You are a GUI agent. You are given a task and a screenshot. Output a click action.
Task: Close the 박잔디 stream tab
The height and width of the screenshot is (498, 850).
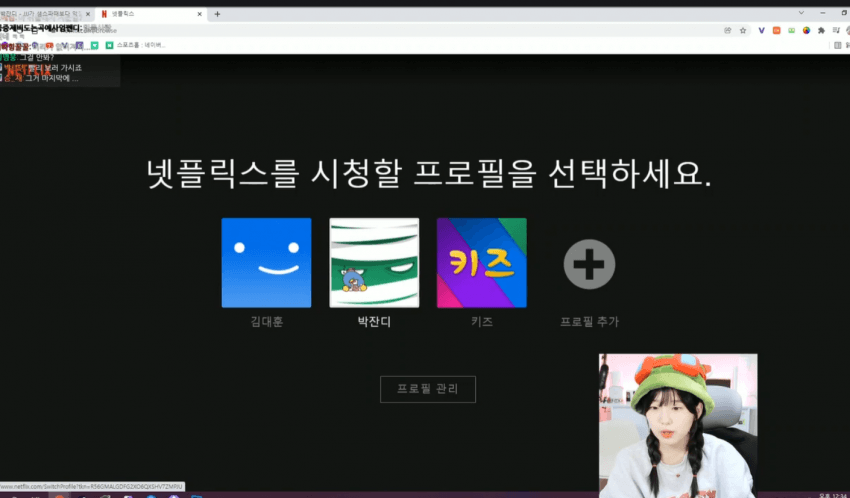(x=88, y=14)
